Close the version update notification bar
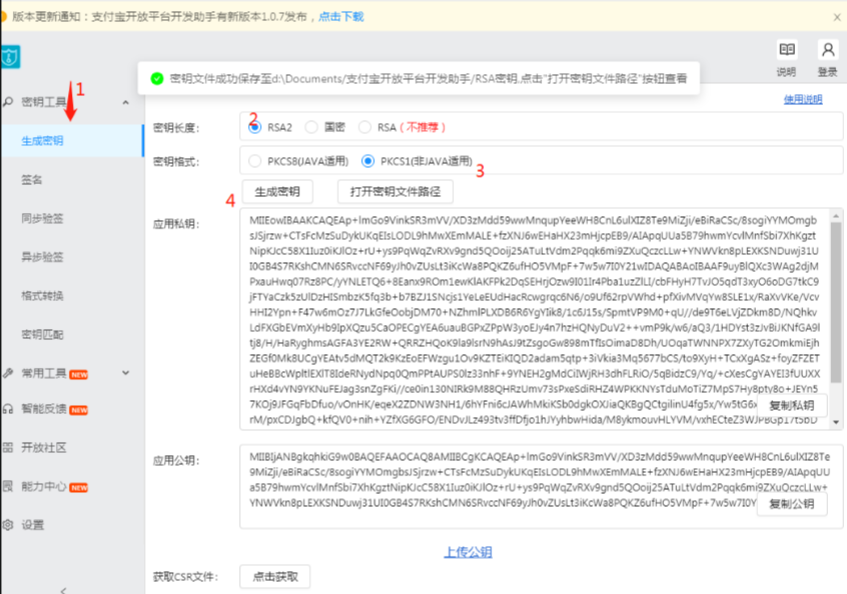Viewport: 847px width, 594px height. pos(837,17)
